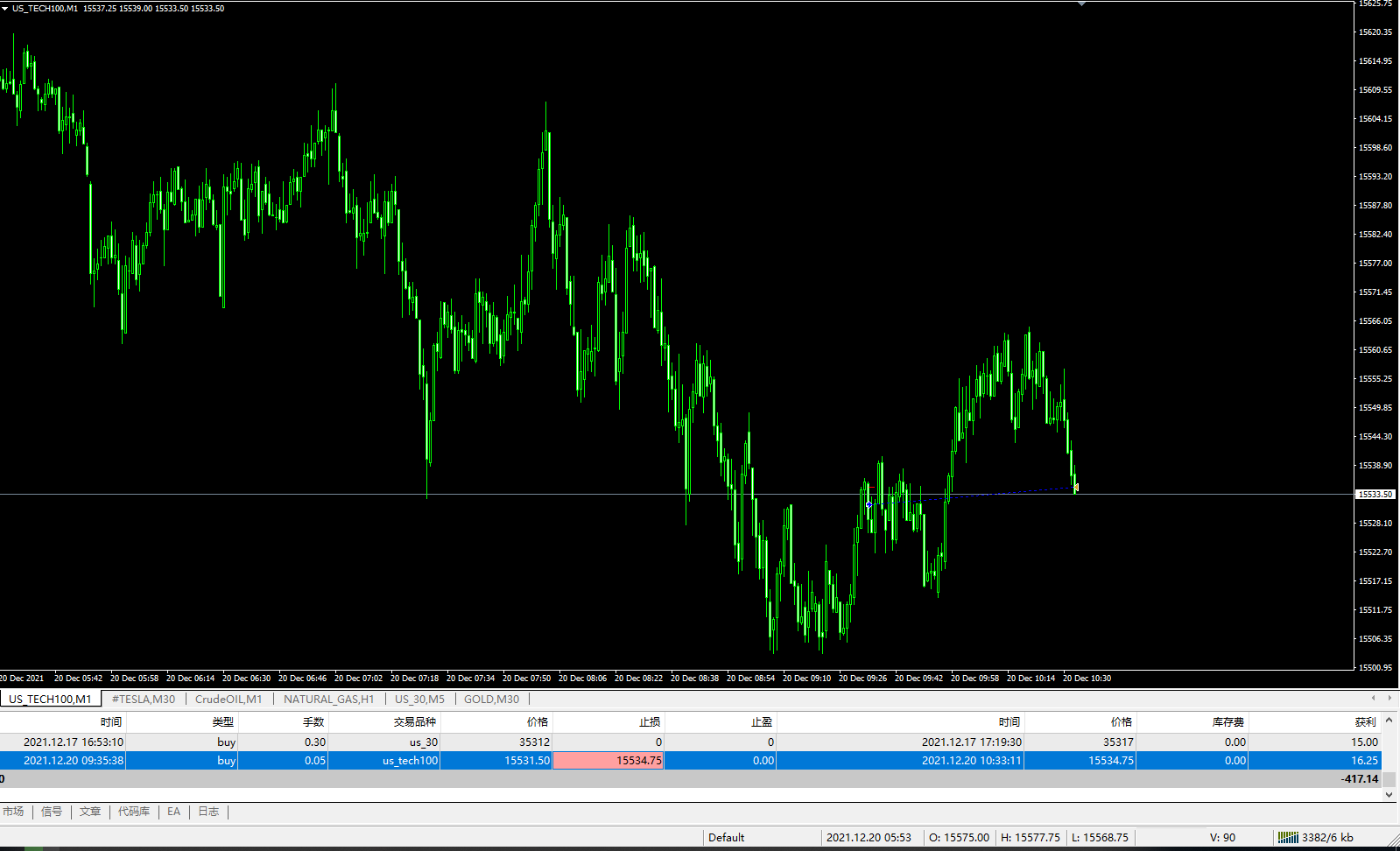Image resolution: width=1400 pixels, height=851 pixels.
Task: Click the Default profile in status bar
Action: pos(727,838)
